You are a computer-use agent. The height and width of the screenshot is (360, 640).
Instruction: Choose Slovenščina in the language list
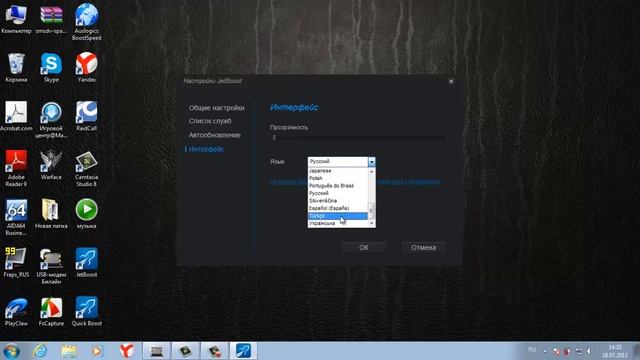[x=338, y=201]
